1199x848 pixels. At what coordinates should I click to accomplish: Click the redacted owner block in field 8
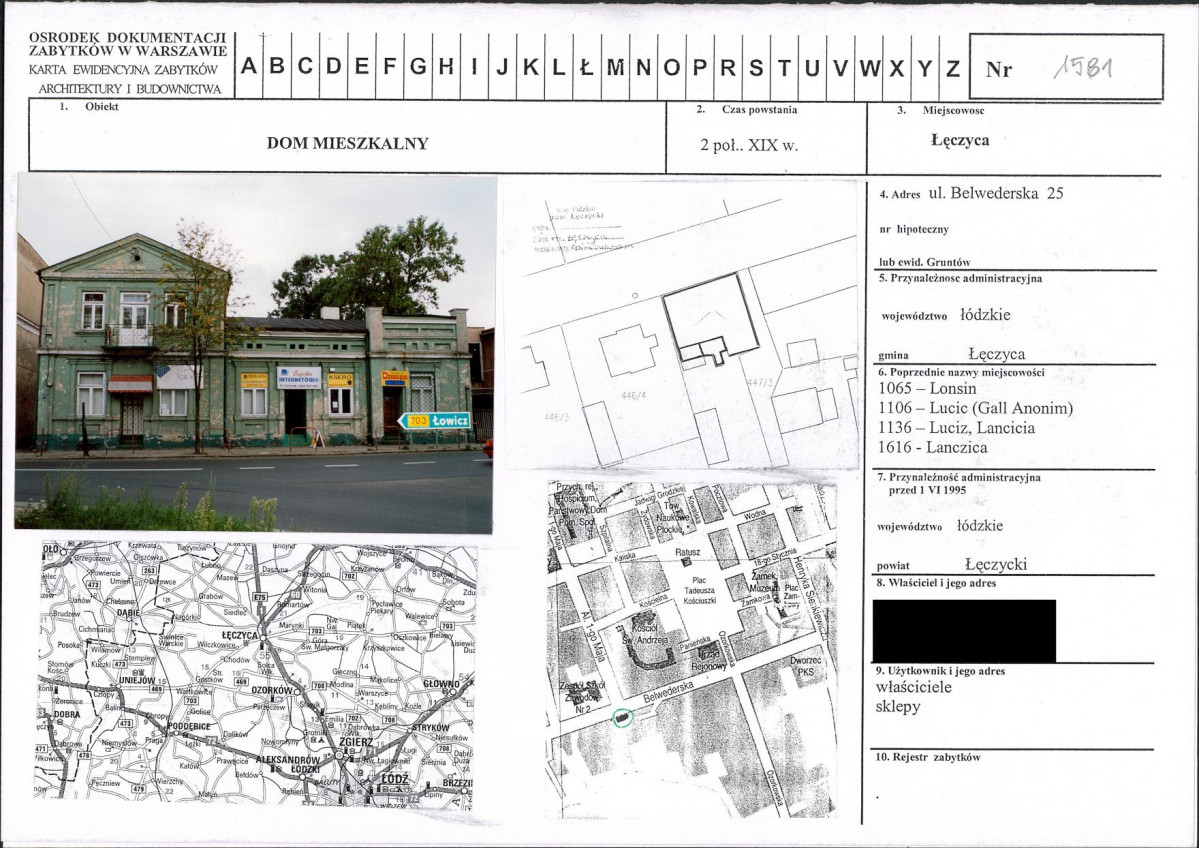click(964, 631)
